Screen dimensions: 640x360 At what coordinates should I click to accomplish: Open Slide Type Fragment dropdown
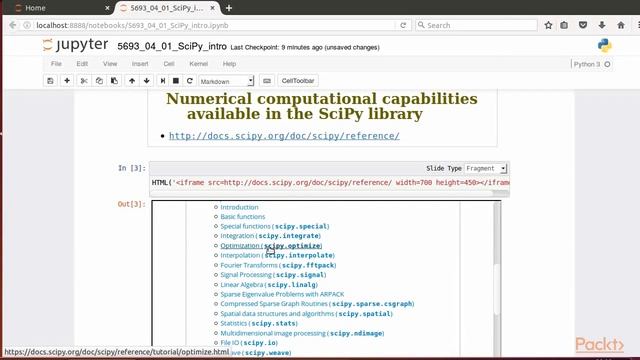[x=486, y=168]
